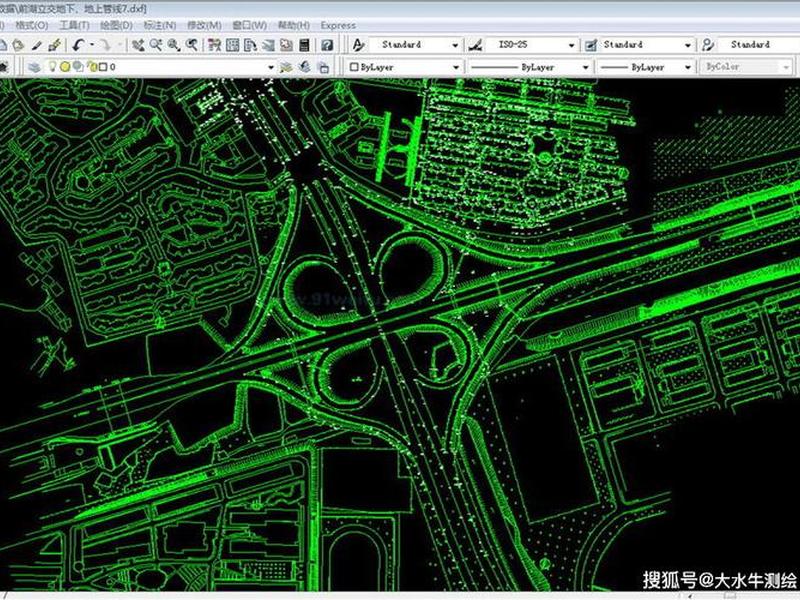Expand the layer list dropdown
The image size is (800, 600).
pos(271,67)
